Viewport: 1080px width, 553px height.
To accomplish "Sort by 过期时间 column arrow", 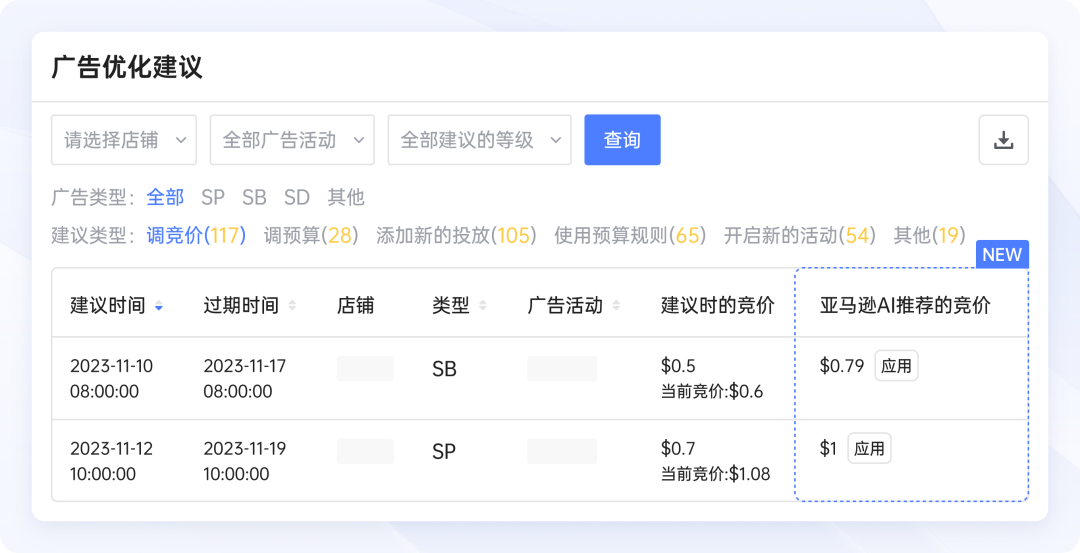I will coord(292,306).
